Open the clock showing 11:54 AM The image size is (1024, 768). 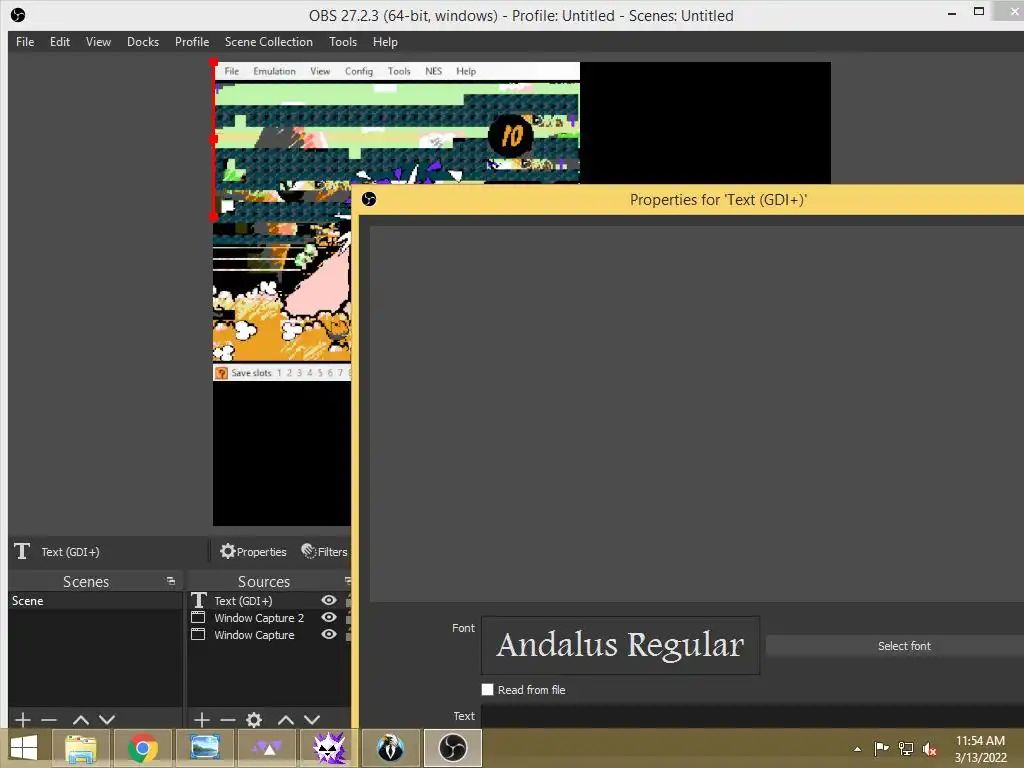[x=980, y=748]
